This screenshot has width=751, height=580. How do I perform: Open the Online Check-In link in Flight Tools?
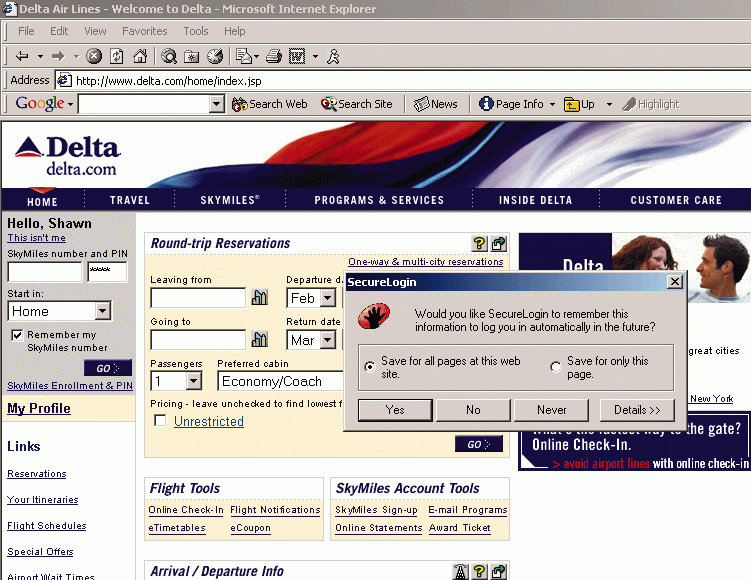(186, 510)
